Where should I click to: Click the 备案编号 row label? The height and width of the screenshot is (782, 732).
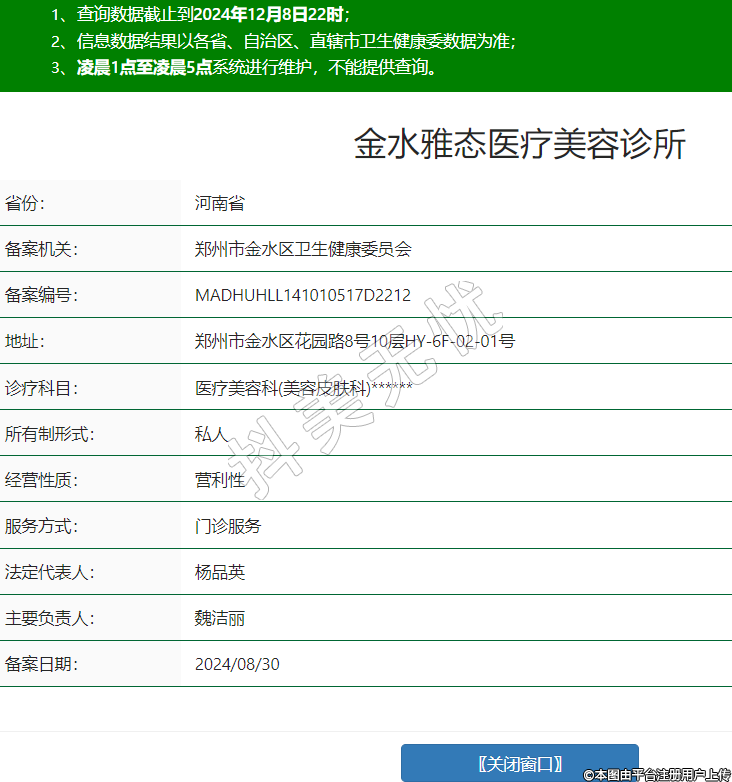(41, 295)
